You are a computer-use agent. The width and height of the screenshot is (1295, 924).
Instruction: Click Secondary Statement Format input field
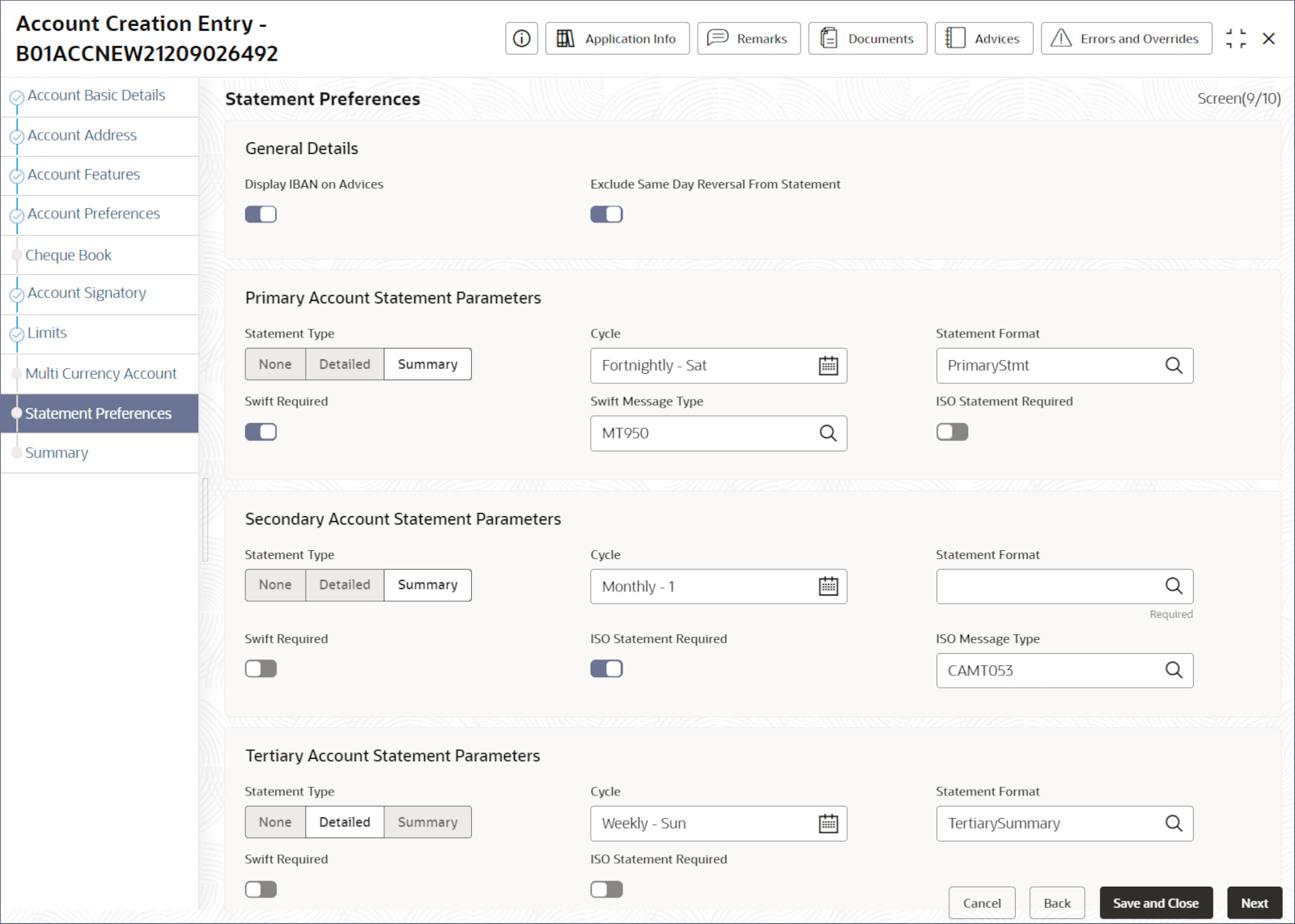[1048, 587]
